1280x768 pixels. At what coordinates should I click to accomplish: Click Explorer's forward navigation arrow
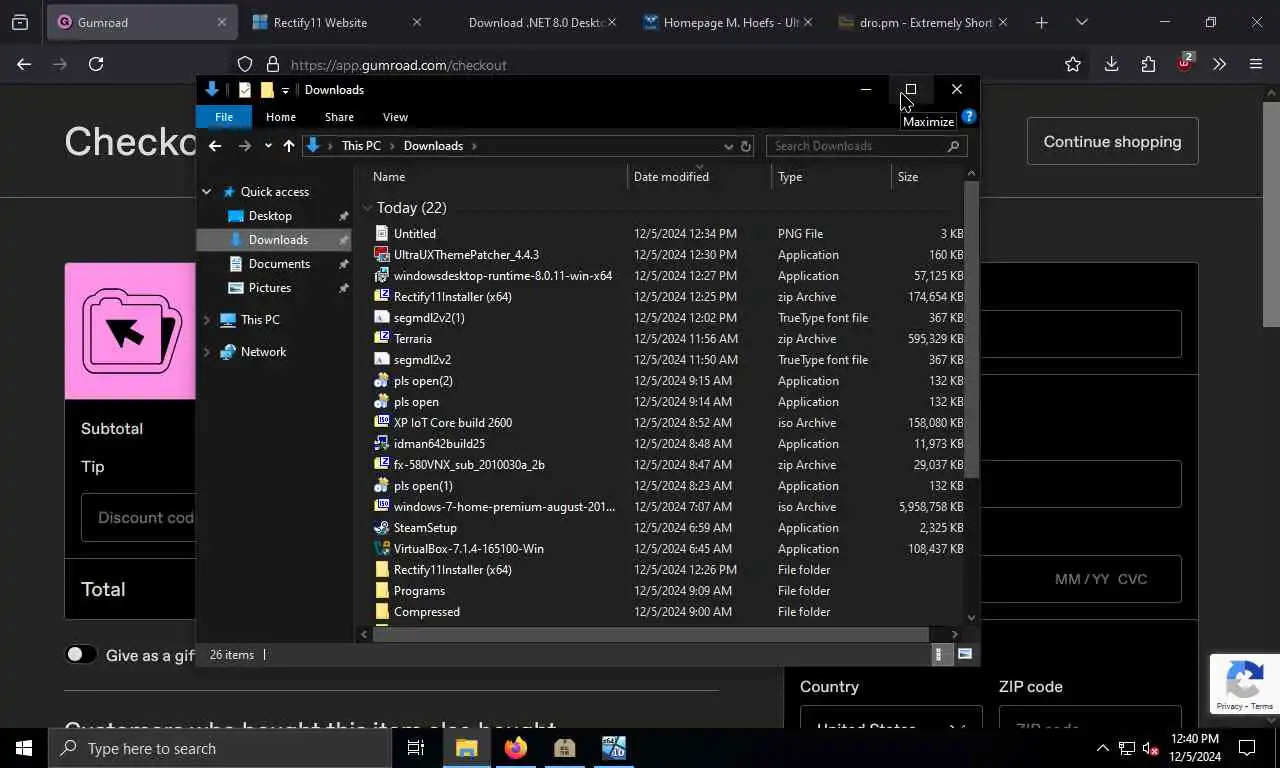click(x=245, y=146)
